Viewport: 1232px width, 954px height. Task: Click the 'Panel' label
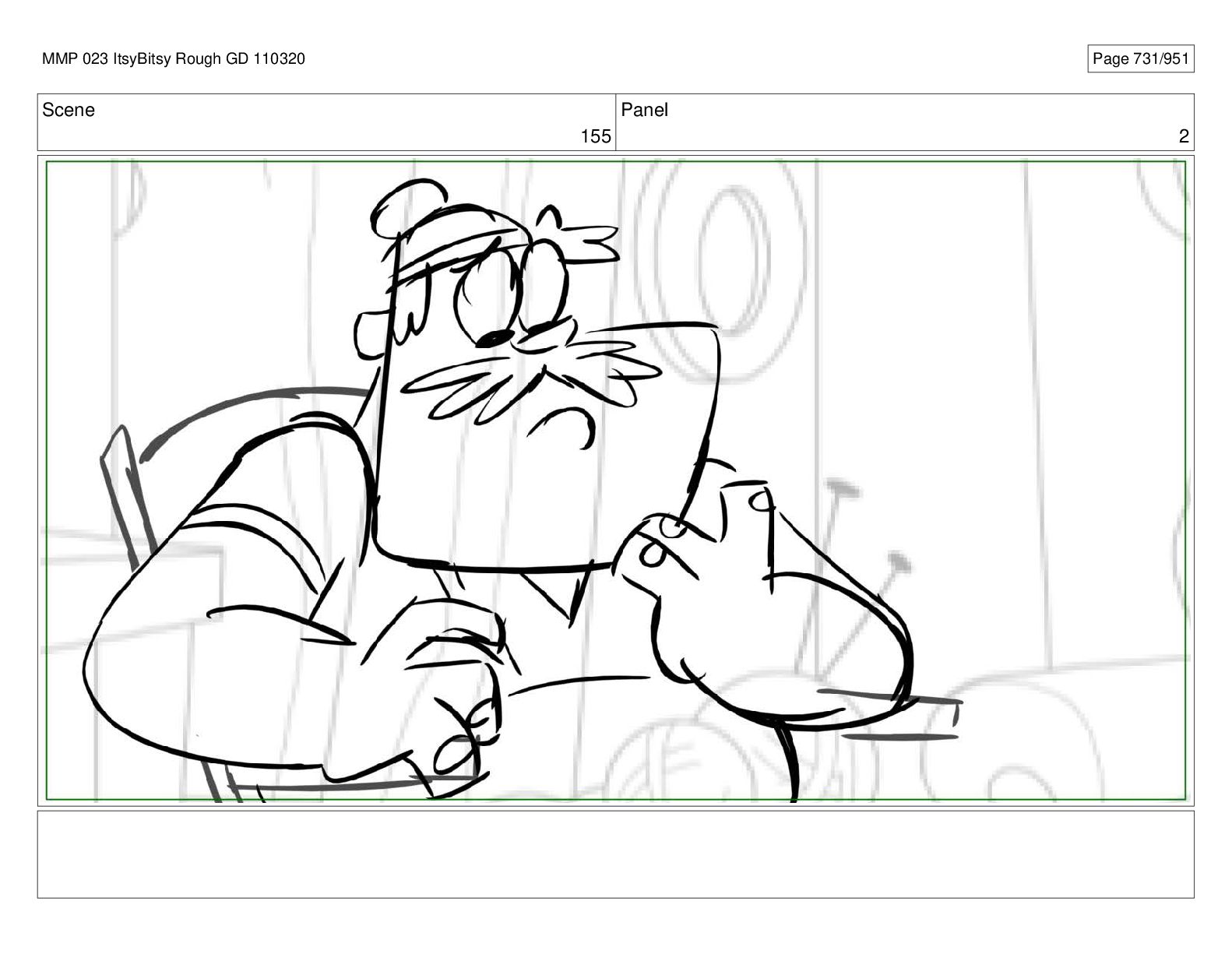[x=644, y=110]
